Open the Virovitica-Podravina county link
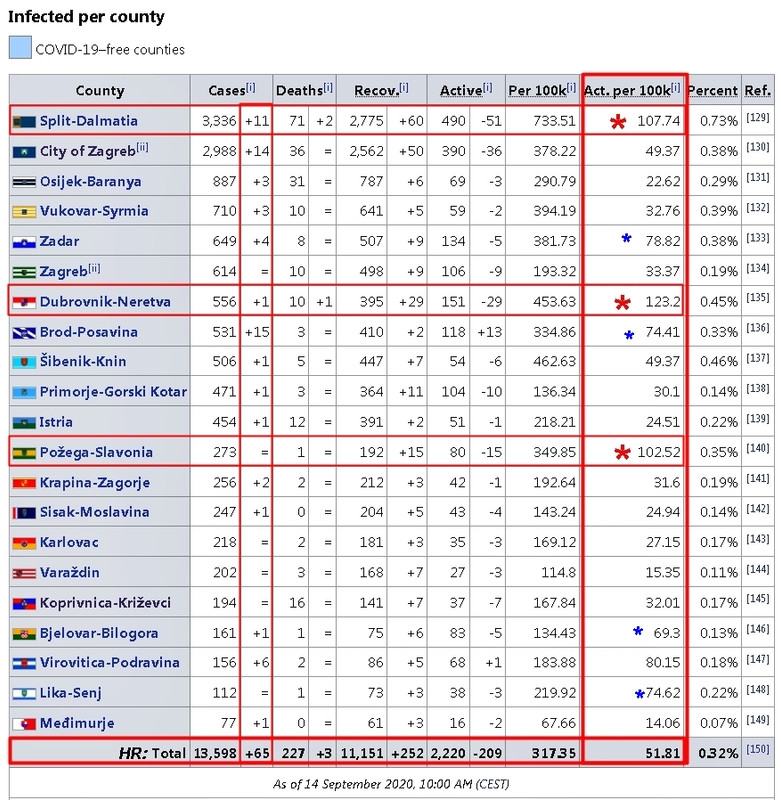The height and width of the screenshot is (800, 781). tap(110, 662)
